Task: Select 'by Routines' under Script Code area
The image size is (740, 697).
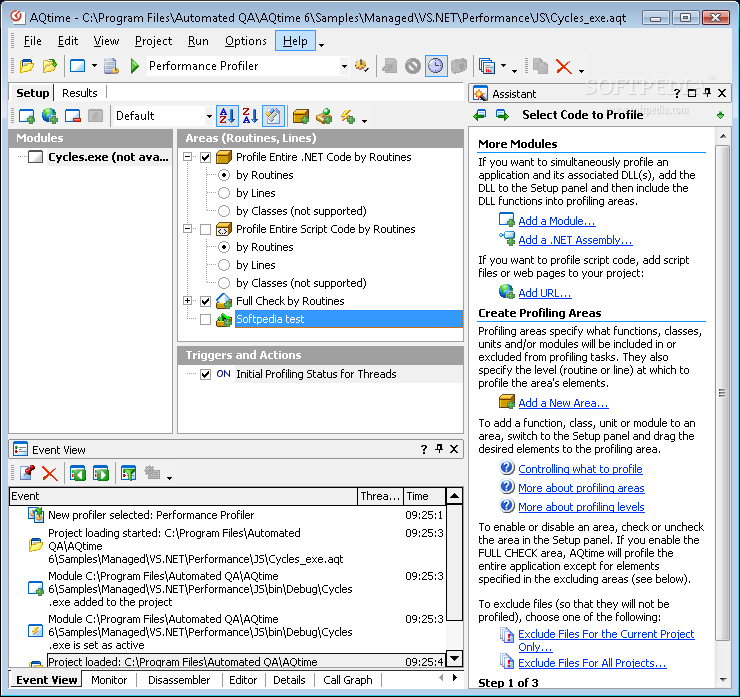Action: 224,247
